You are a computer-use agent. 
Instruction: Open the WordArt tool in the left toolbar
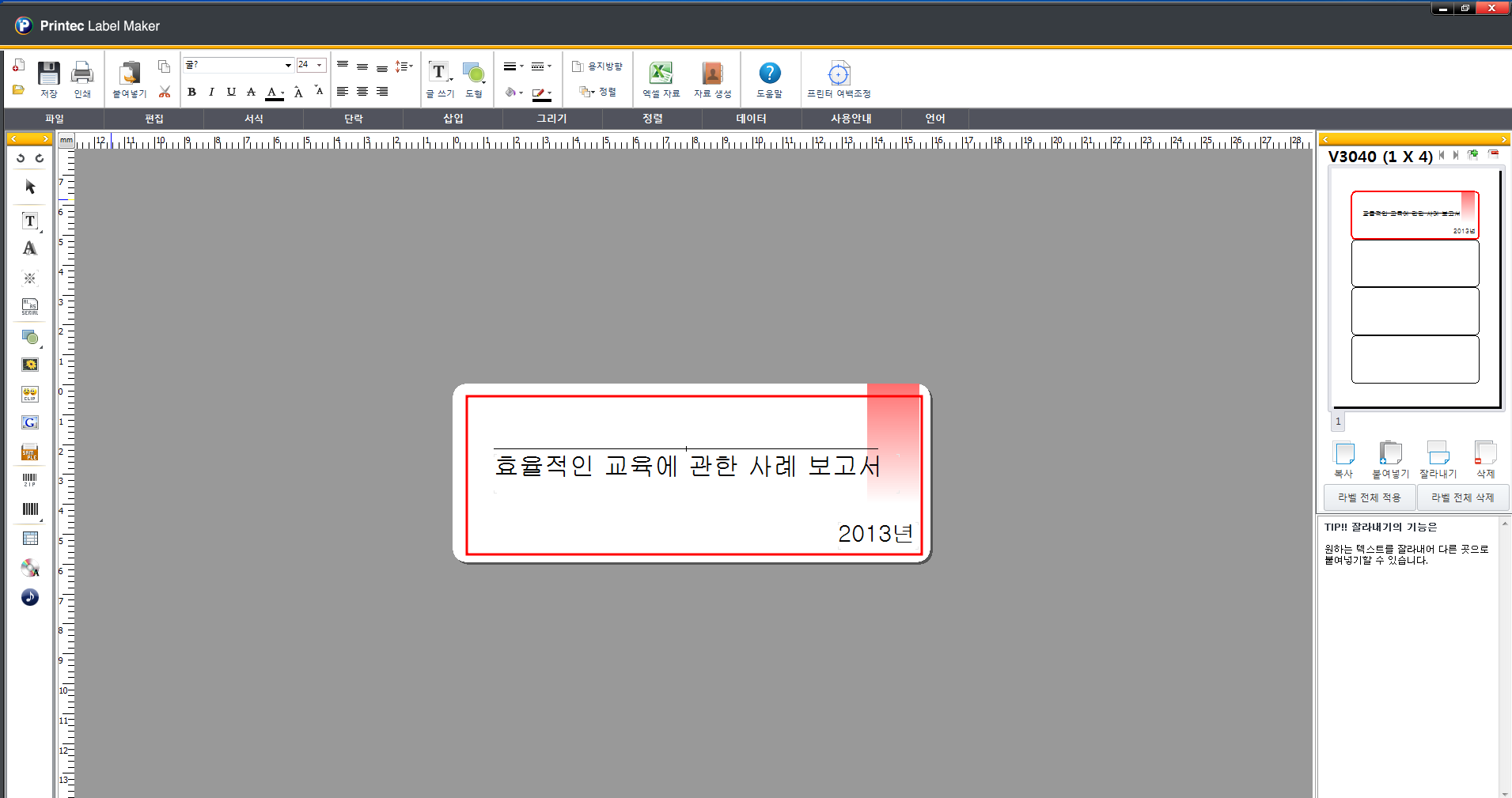point(29,248)
